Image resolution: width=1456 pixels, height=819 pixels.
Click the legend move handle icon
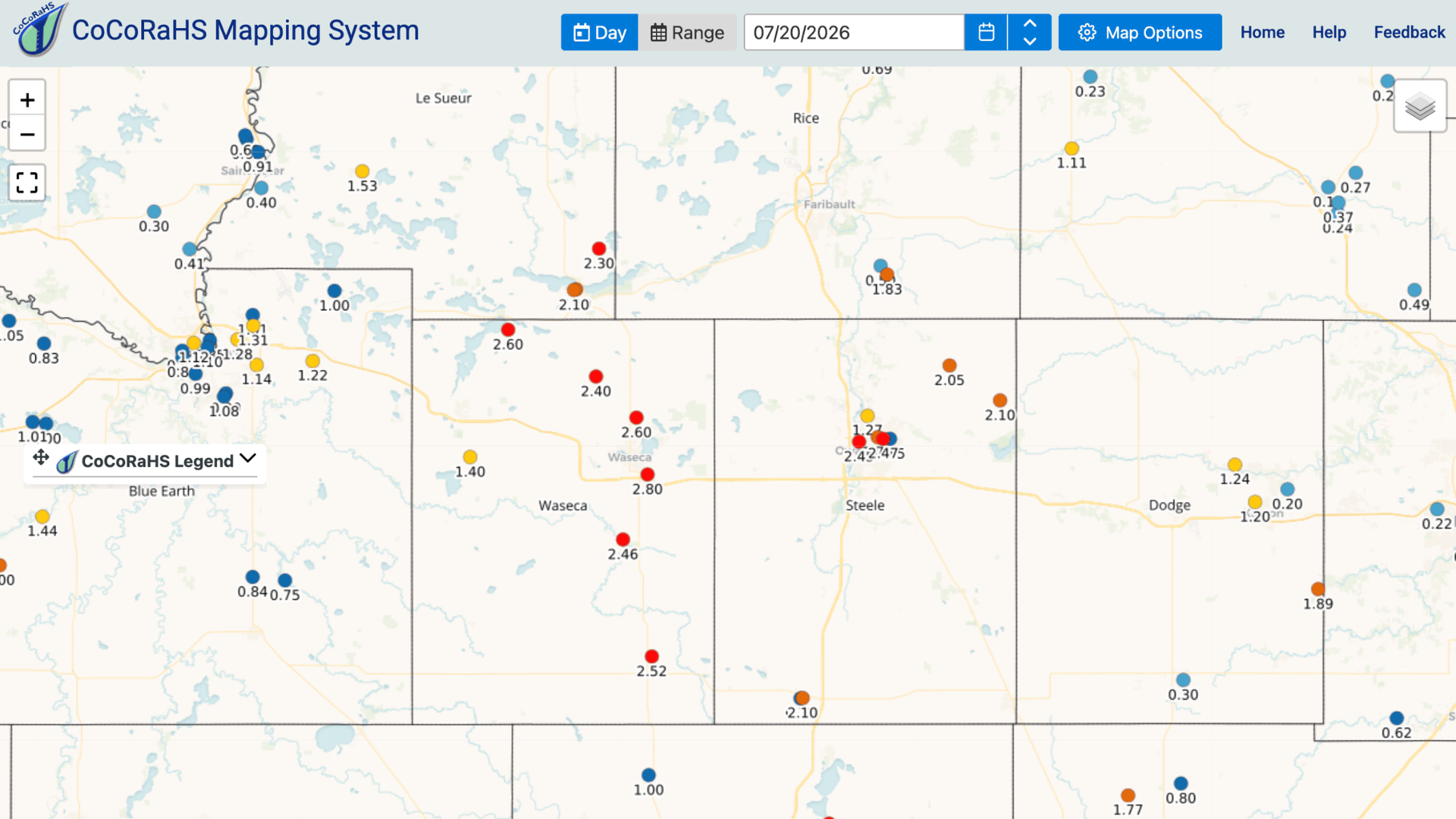click(x=41, y=457)
